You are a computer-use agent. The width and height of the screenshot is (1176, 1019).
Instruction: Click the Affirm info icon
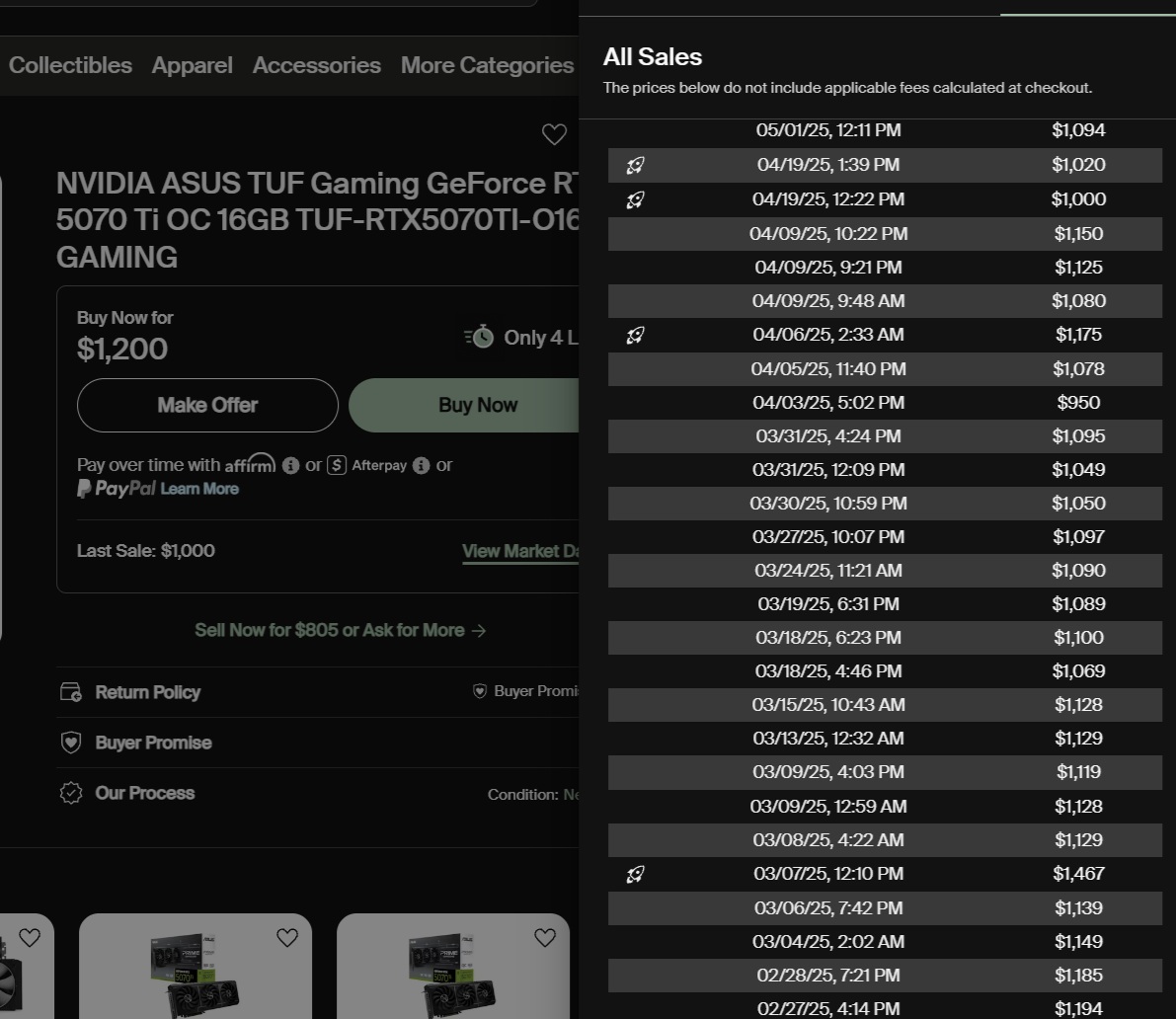pos(291,466)
